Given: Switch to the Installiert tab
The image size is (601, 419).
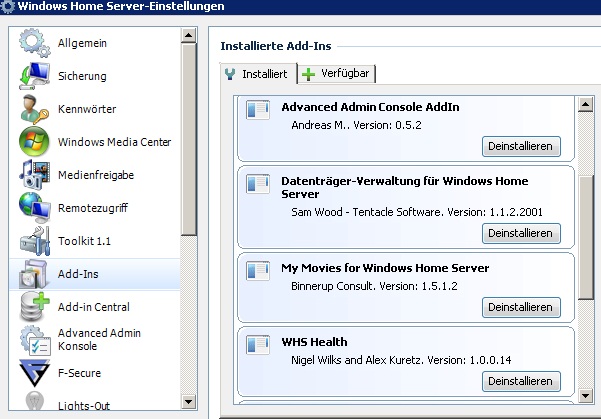Looking at the screenshot, I should [x=258, y=74].
